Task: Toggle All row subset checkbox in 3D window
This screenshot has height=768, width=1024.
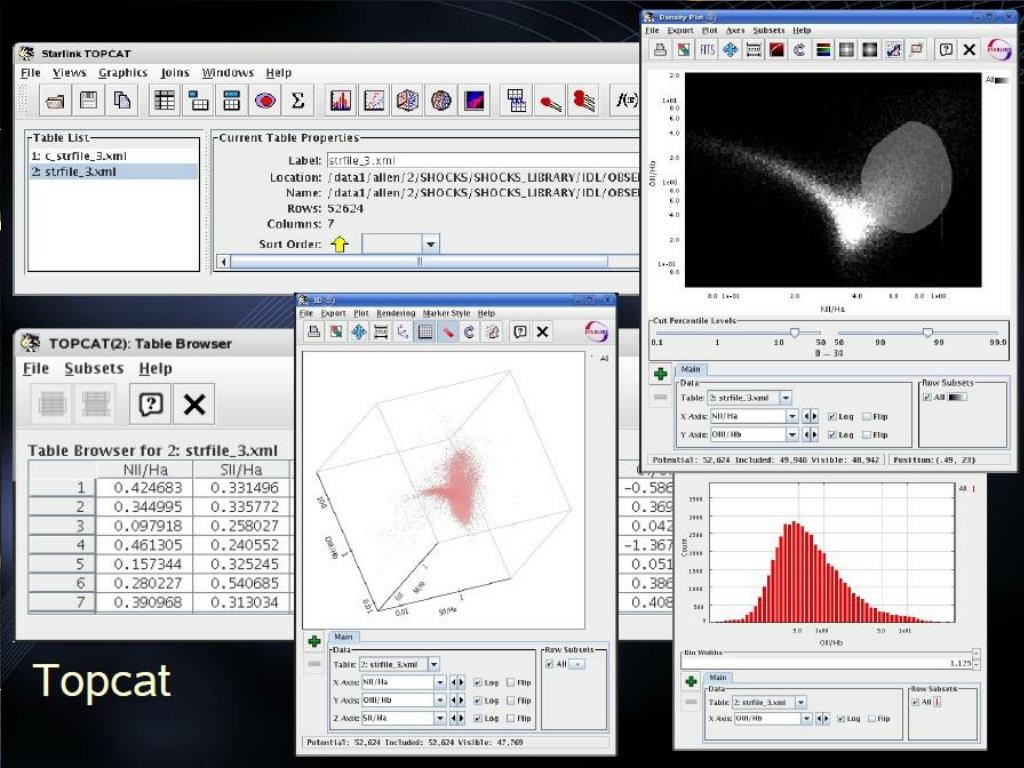Action: pyautogui.click(x=549, y=664)
